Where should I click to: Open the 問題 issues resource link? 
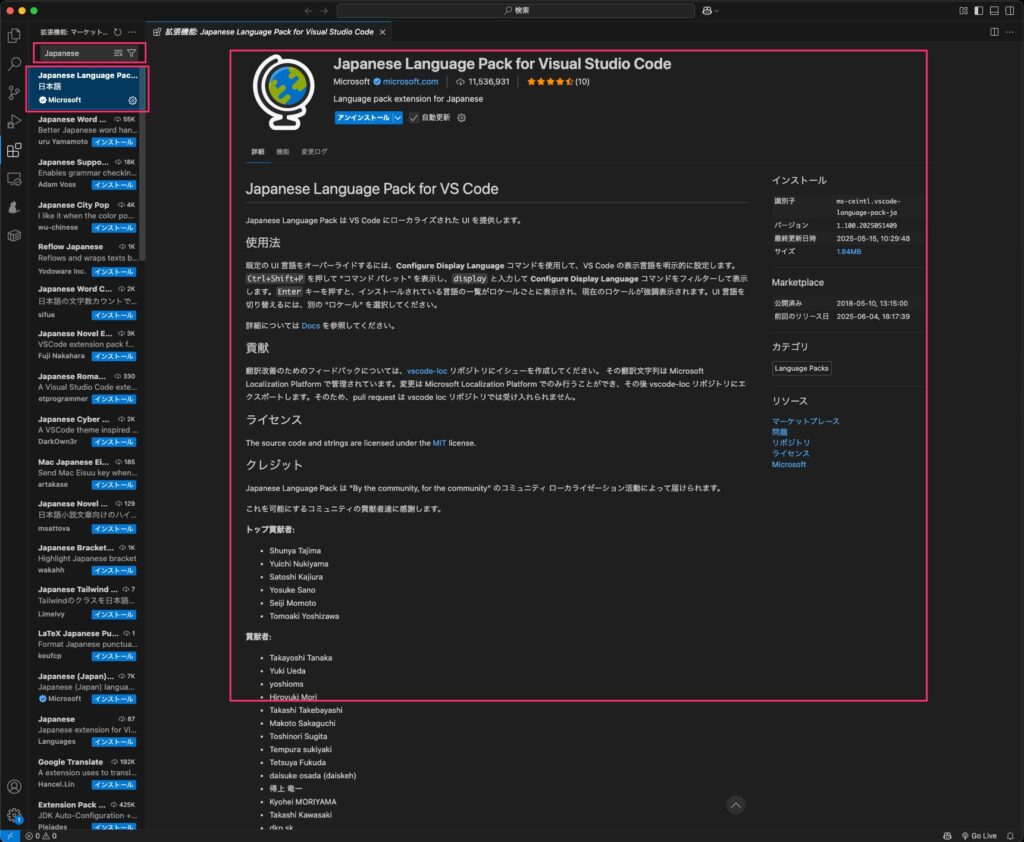(779, 432)
